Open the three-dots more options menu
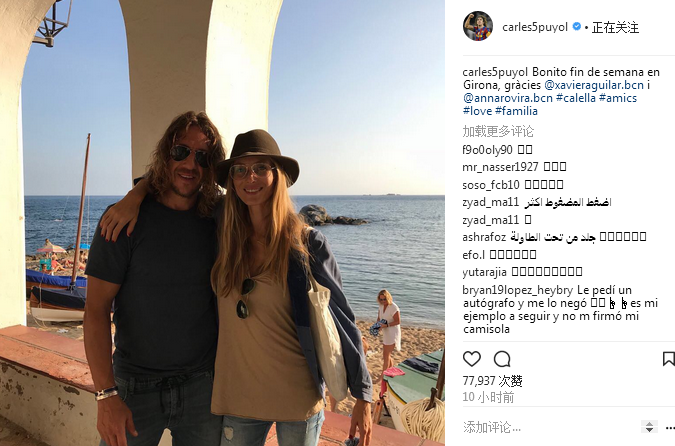The image size is (675, 446). (x=670, y=428)
